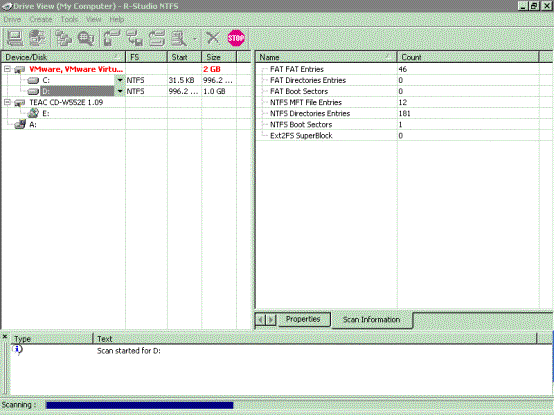Open the dropdown arrow on D: row
Screen dimensions: 554x415
(120, 91)
